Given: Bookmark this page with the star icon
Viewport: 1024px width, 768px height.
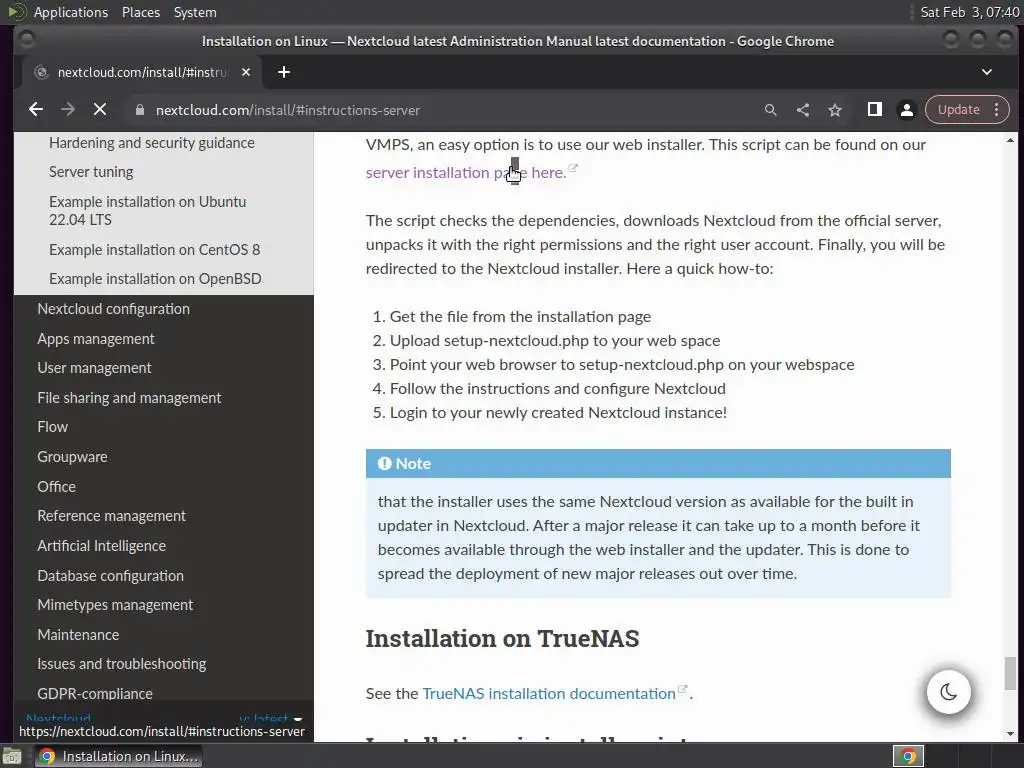Looking at the screenshot, I should [x=835, y=110].
